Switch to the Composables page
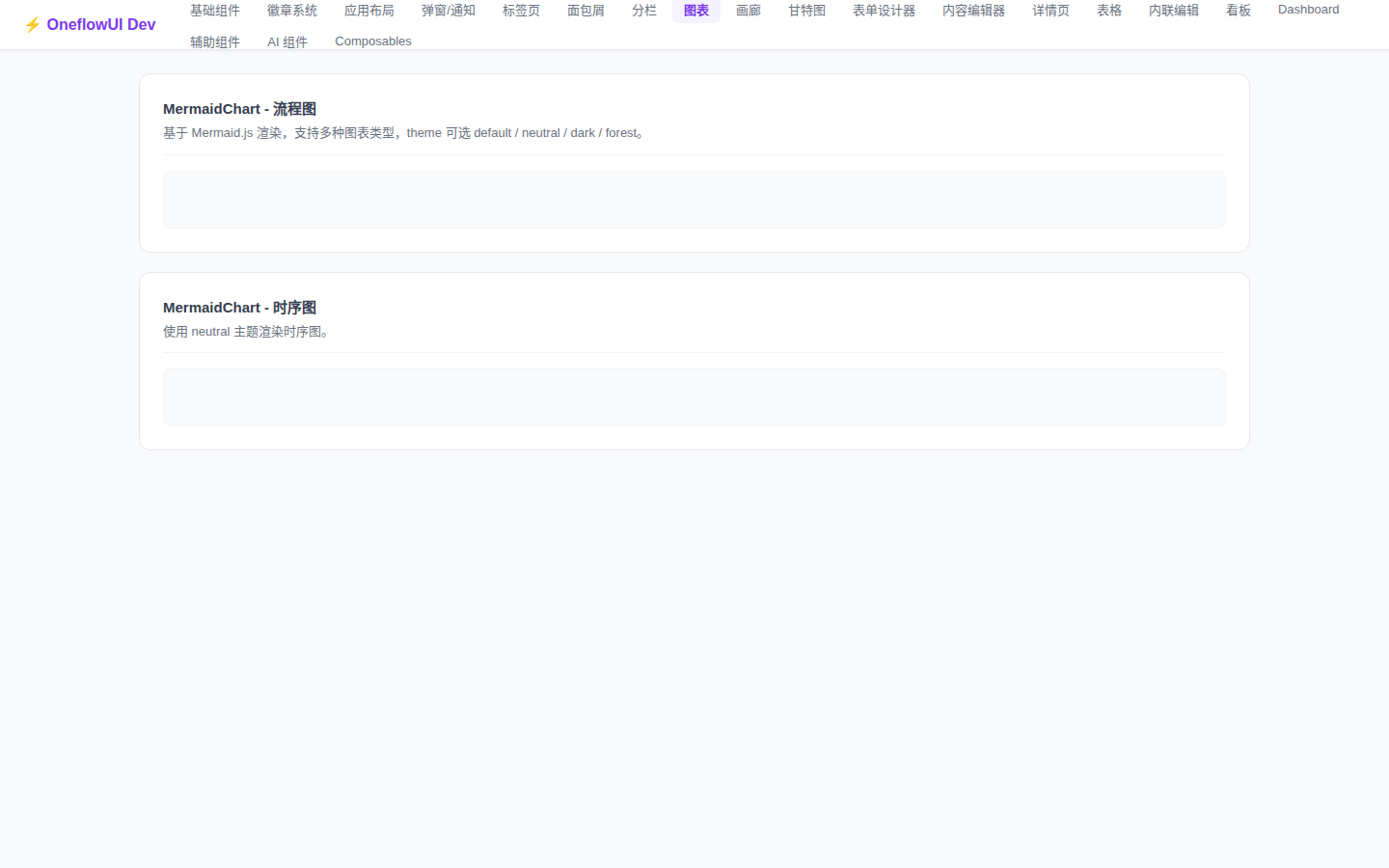 373,41
